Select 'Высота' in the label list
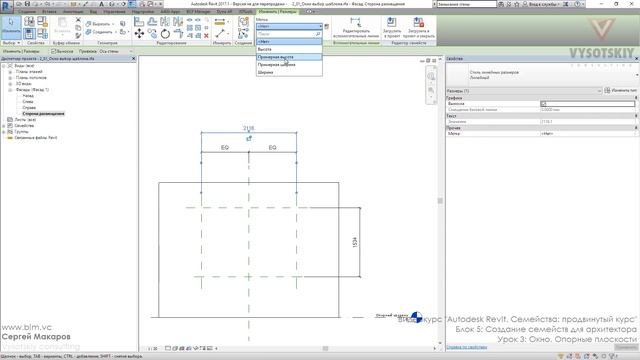Image resolution: width=640 pixels, height=360 pixels. pyautogui.click(x=289, y=49)
